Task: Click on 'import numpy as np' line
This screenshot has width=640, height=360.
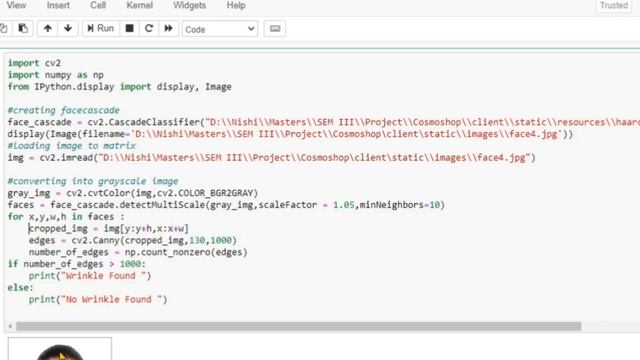Action: point(56,75)
